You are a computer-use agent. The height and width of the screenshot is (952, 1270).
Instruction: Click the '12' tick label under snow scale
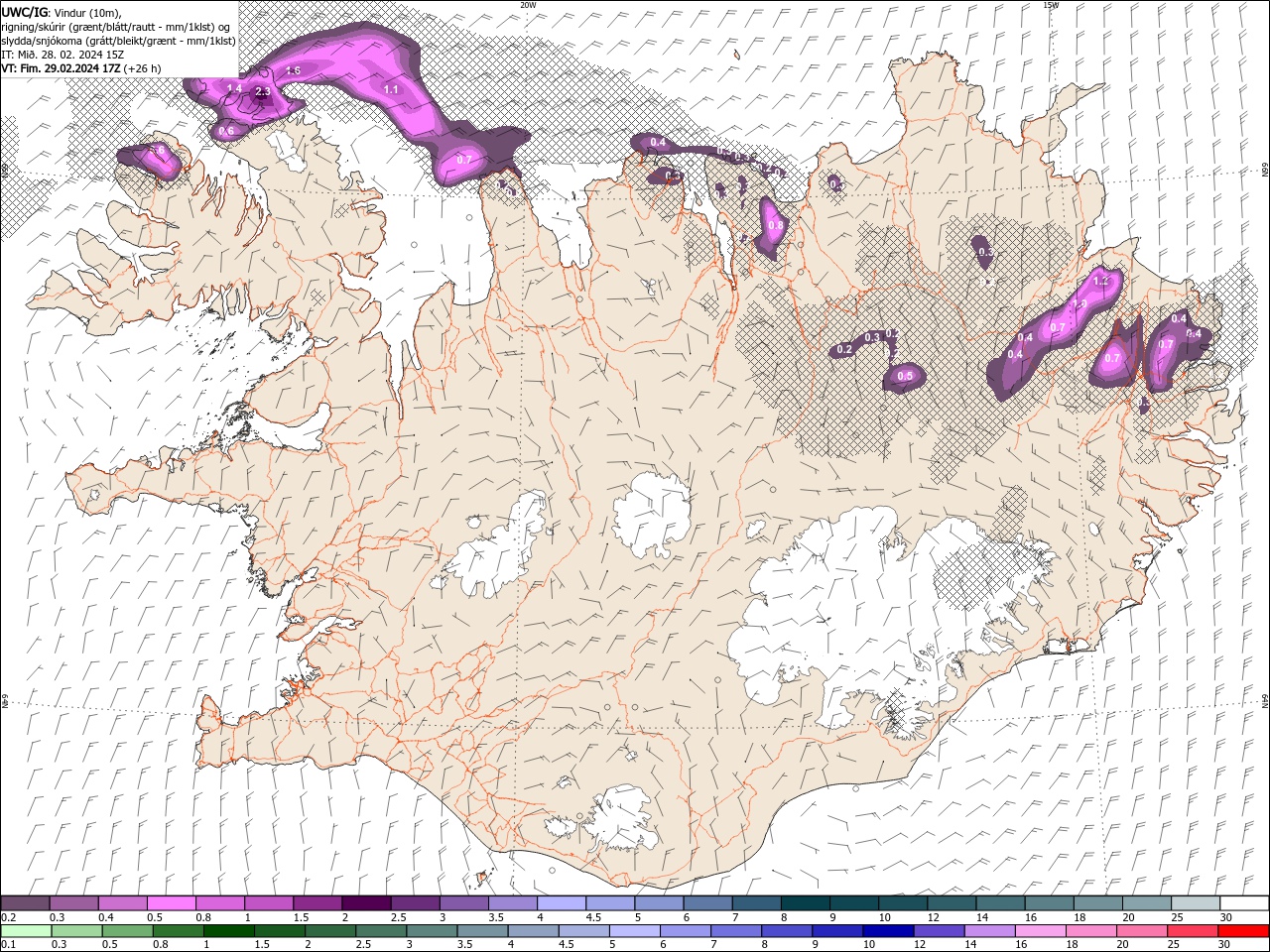(933, 917)
